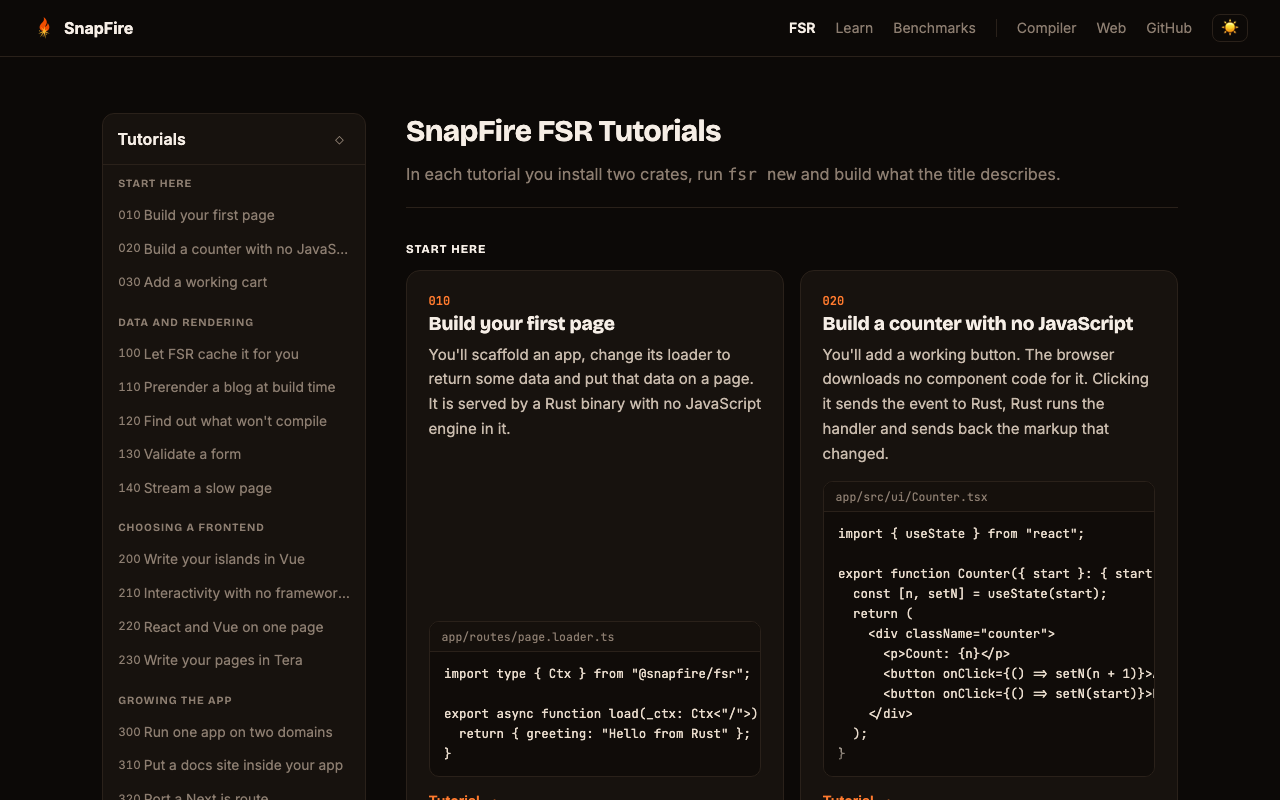This screenshot has width=1280, height=800.
Task: Open tutorial 110 Prerender a blog at build time
Action: pyautogui.click(x=234, y=387)
